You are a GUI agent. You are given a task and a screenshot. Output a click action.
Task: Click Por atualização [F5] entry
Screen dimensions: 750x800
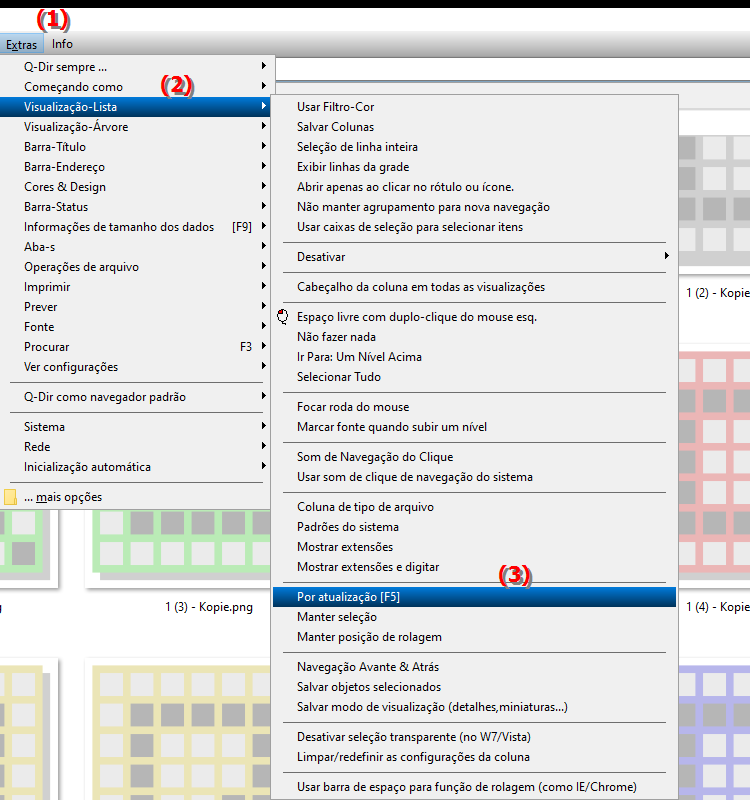pos(474,597)
